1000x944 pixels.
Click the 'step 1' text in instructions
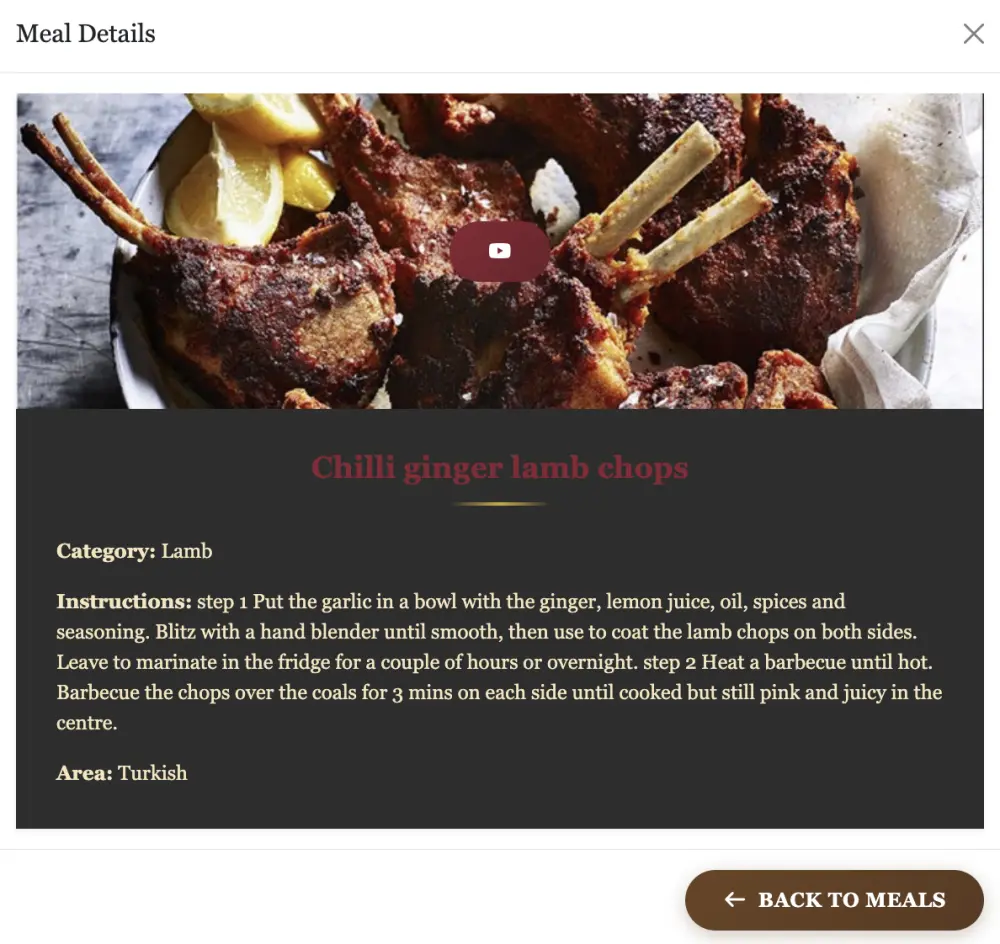pyautogui.click(x=222, y=601)
